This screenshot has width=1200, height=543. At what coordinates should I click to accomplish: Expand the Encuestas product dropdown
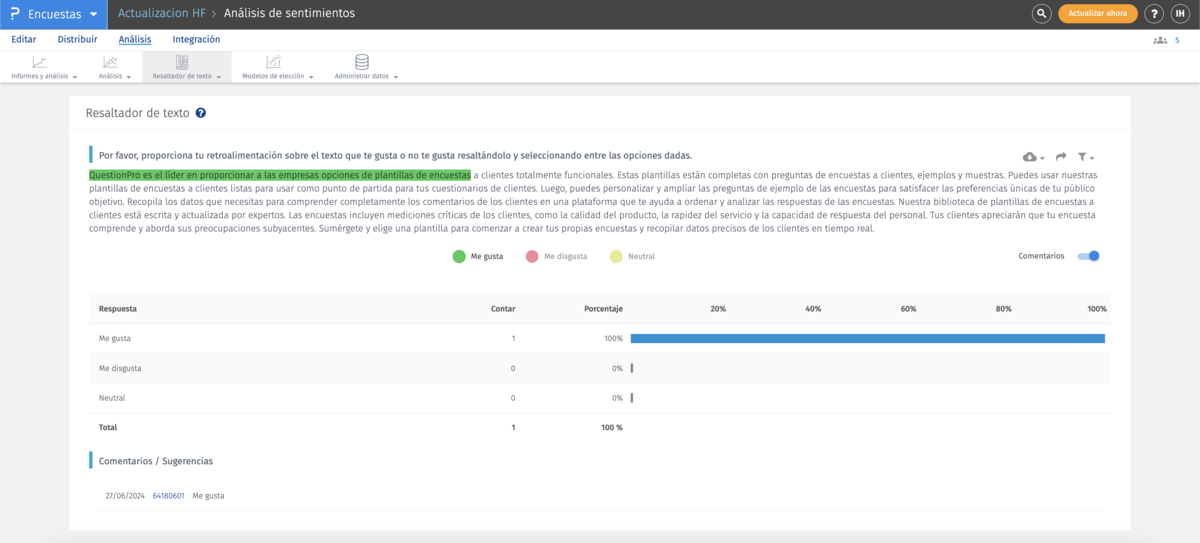point(93,14)
